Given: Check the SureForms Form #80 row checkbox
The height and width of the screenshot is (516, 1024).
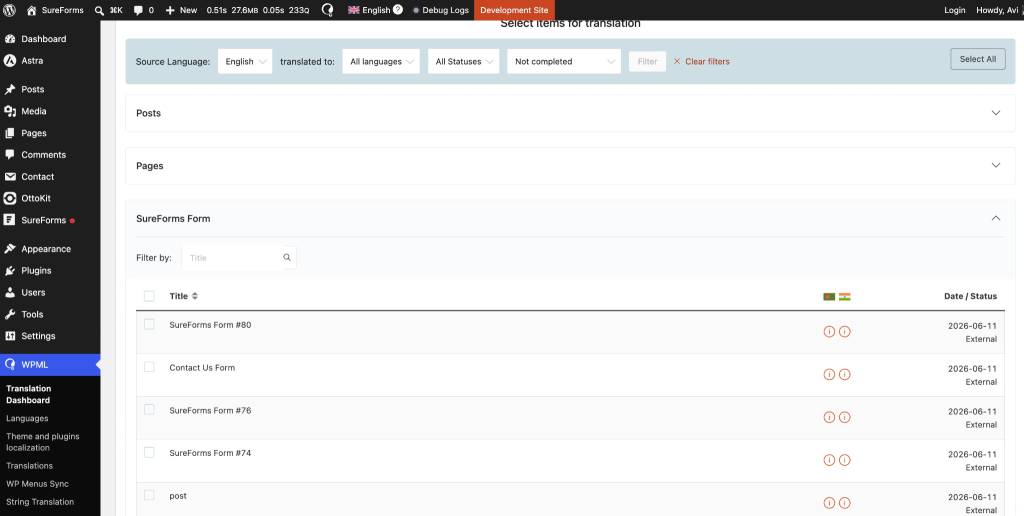Looking at the screenshot, I should (149, 324).
